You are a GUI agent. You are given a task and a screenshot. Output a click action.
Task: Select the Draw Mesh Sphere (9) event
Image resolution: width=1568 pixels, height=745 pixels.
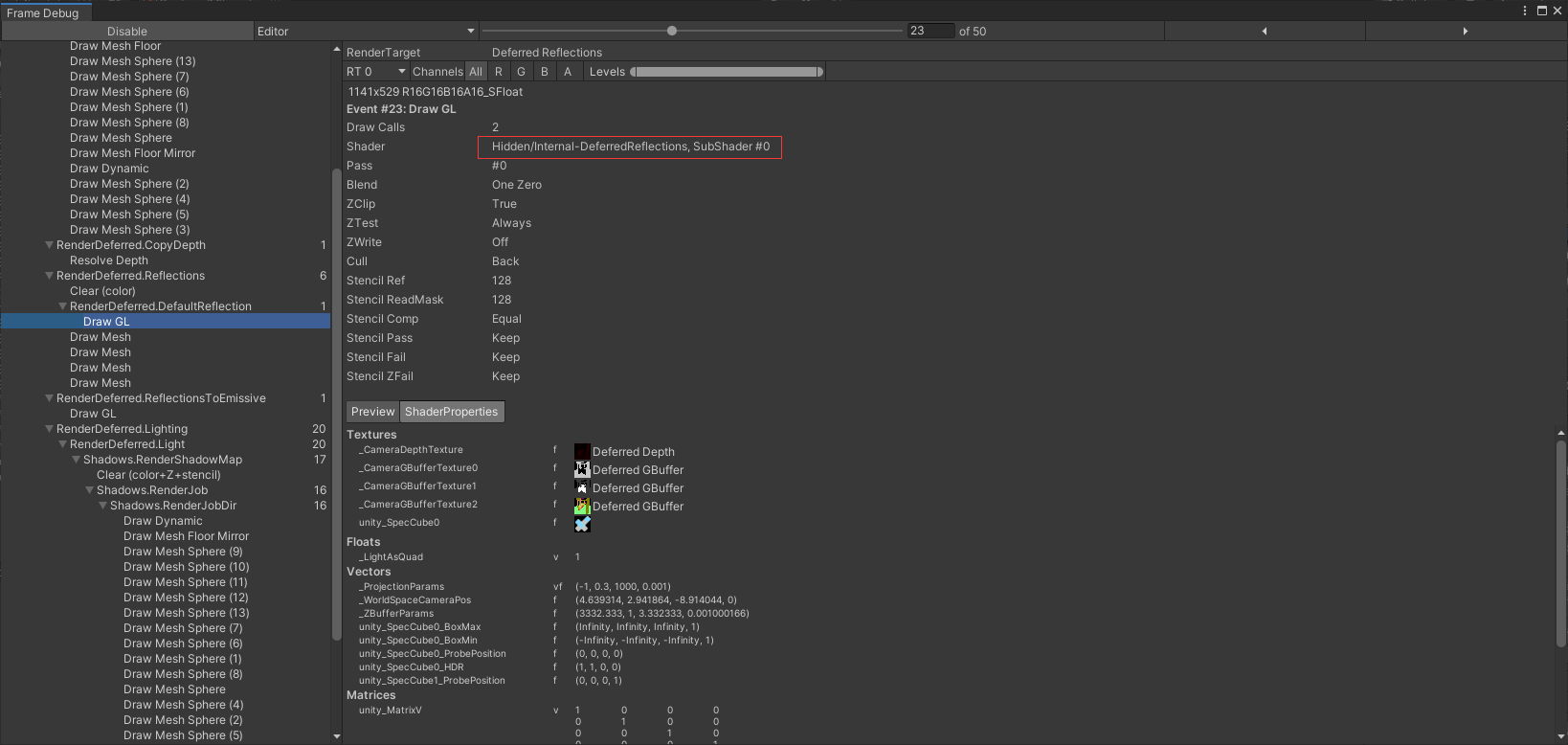click(183, 552)
